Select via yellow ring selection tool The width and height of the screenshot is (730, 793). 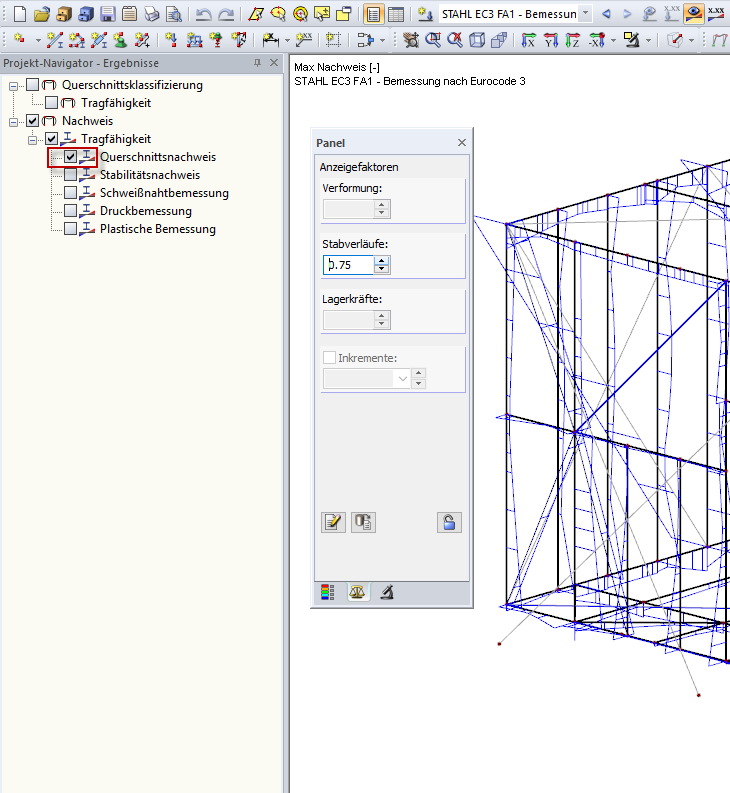tap(300, 14)
